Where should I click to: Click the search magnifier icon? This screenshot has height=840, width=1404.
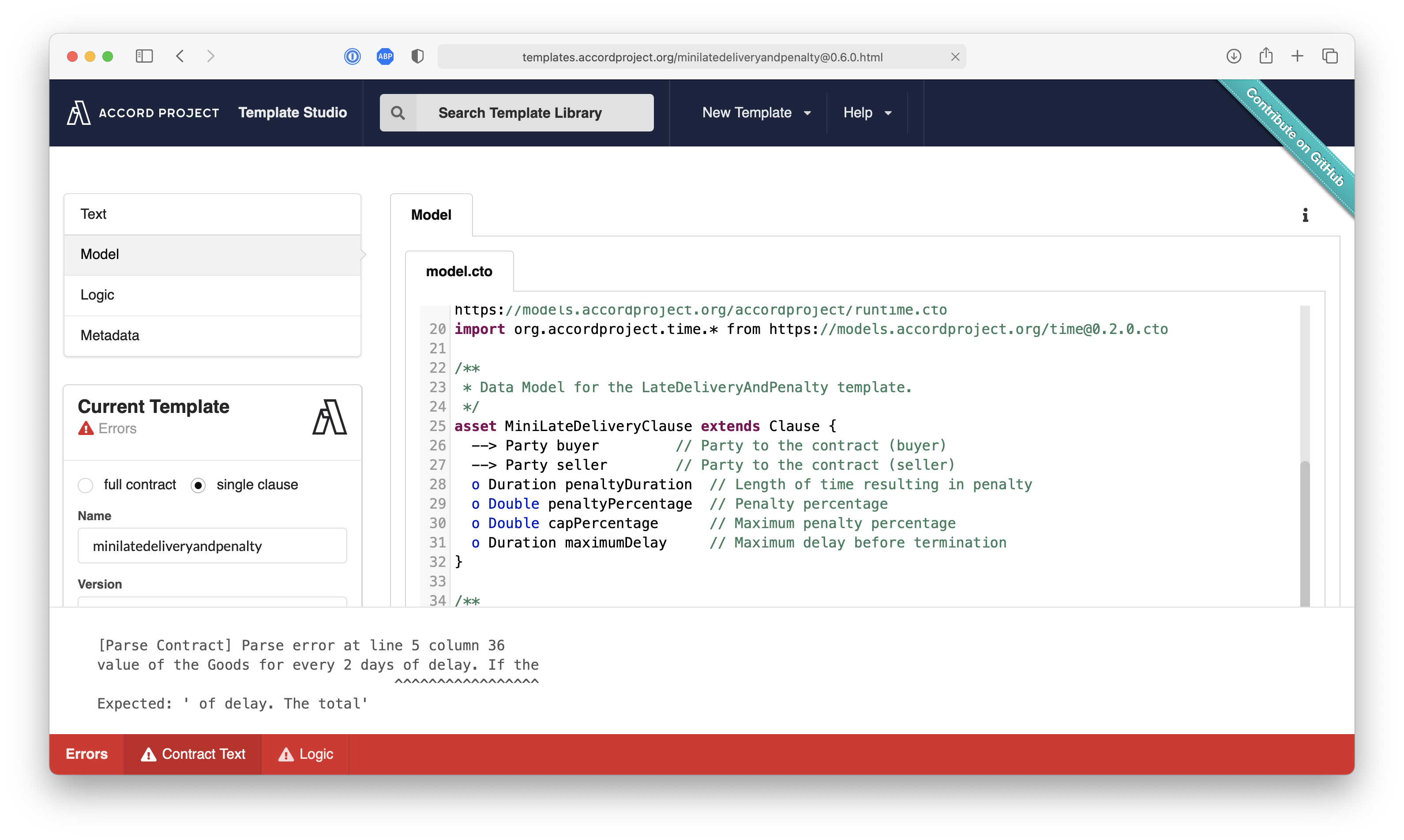[x=398, y=113]
